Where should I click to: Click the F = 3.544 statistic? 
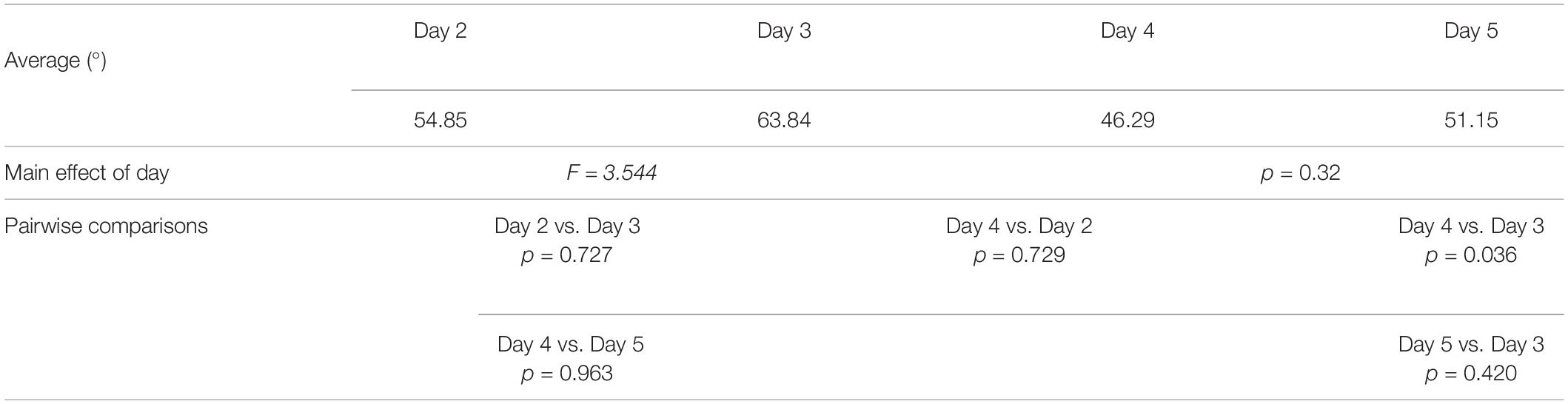[x=612, y=173]
